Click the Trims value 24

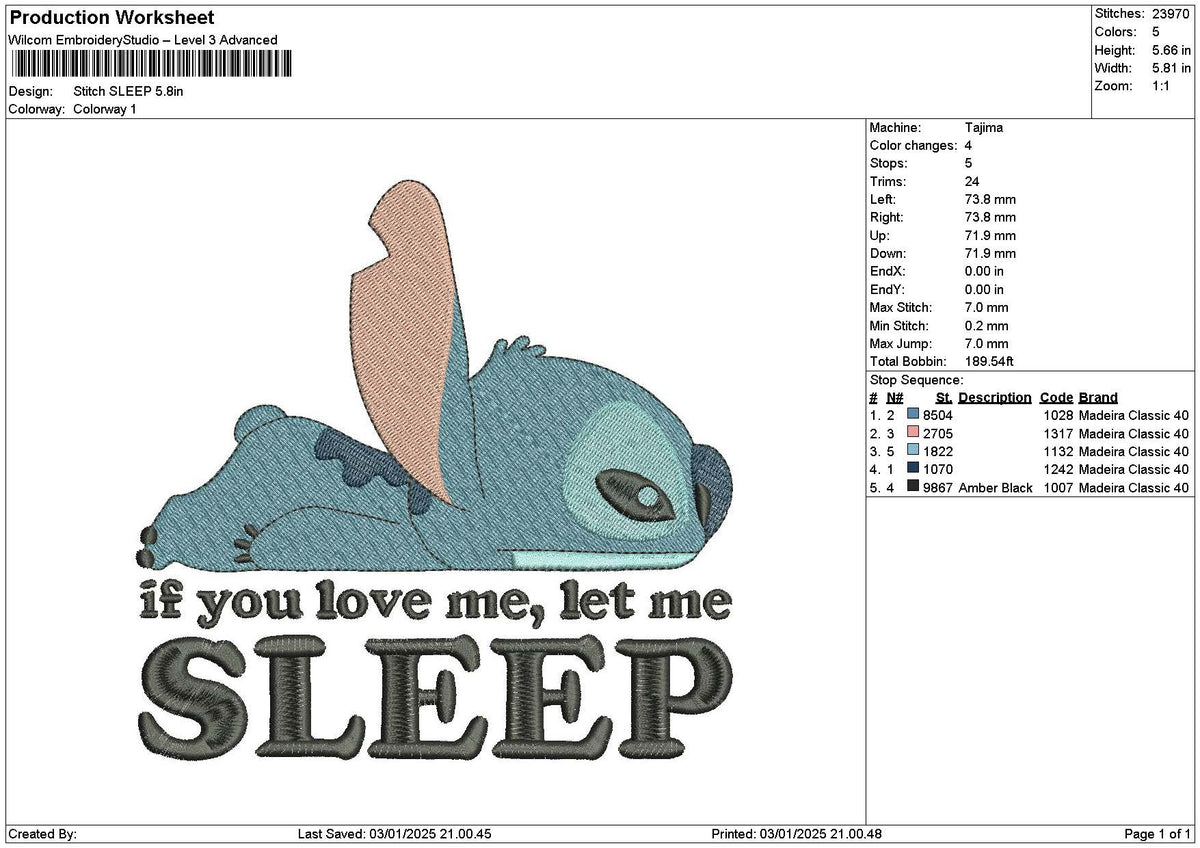(972, 182)
